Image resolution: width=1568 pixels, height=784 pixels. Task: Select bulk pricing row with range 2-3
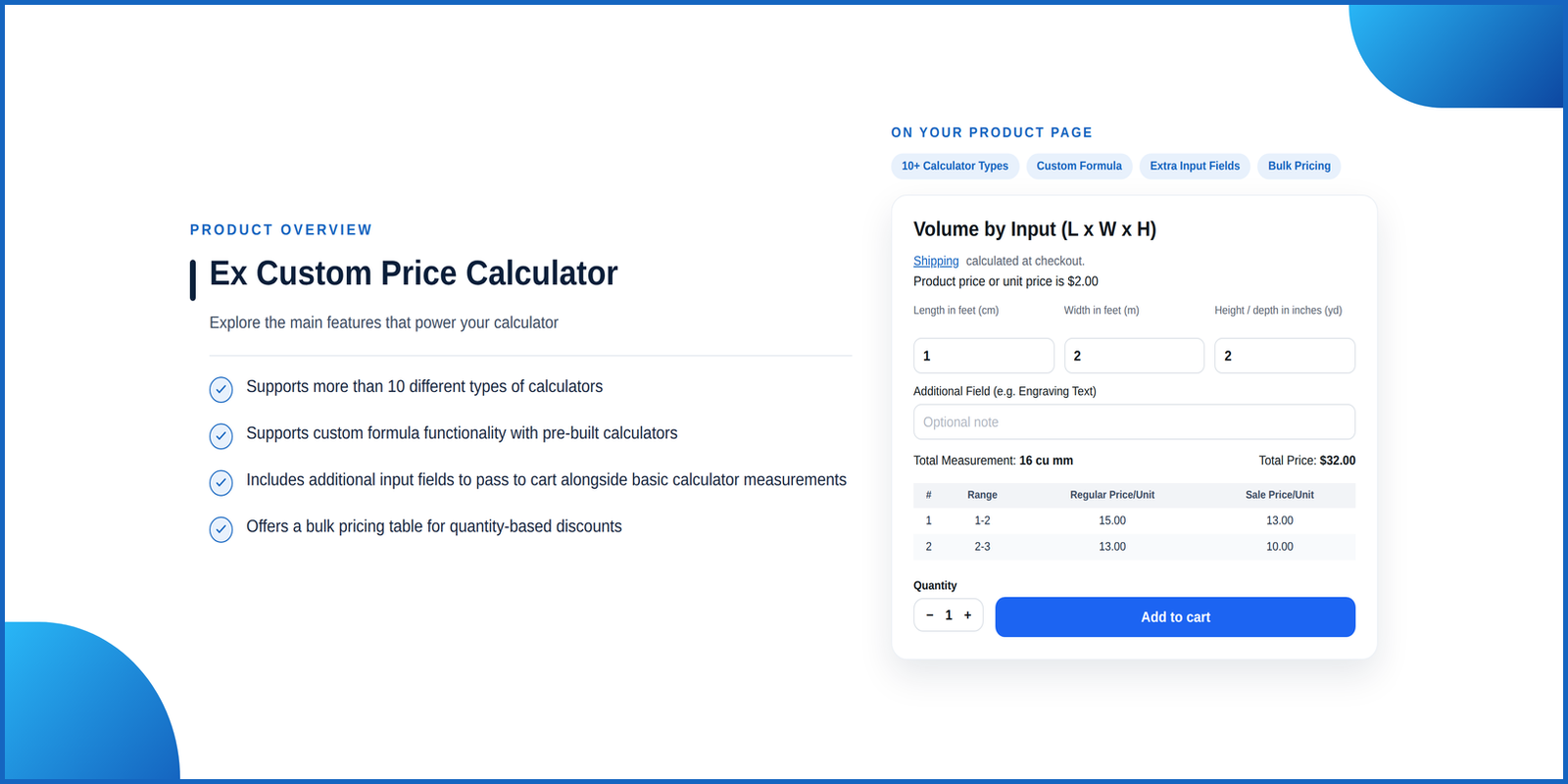(1134, 547)
